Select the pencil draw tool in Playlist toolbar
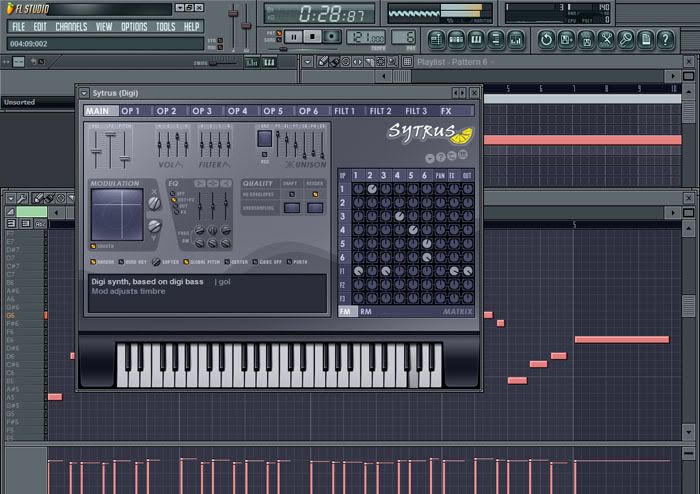This screenshot has height=494, width=700. click(x=322, y=62)
